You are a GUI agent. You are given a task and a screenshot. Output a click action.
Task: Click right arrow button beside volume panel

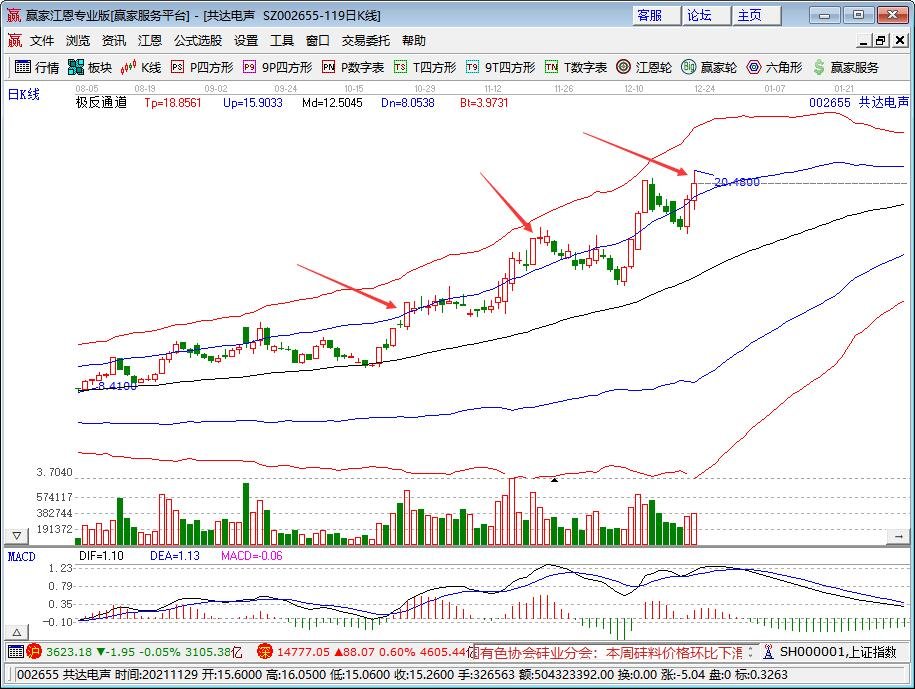pos(899,536)
